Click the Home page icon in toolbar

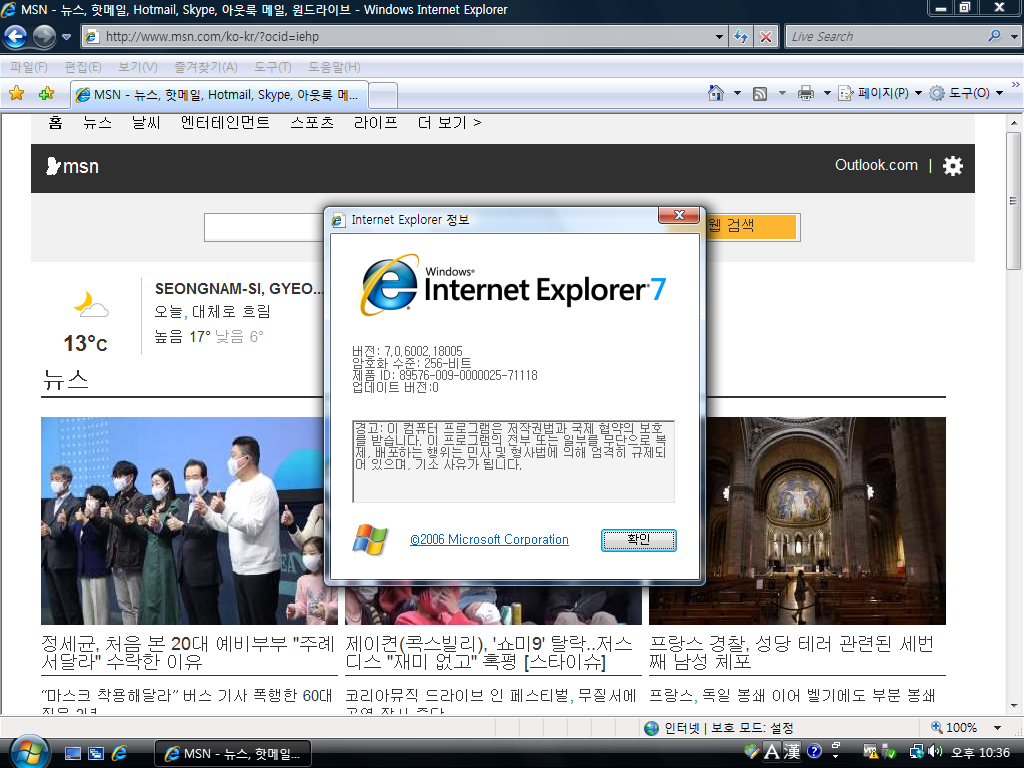coord(716,93)
